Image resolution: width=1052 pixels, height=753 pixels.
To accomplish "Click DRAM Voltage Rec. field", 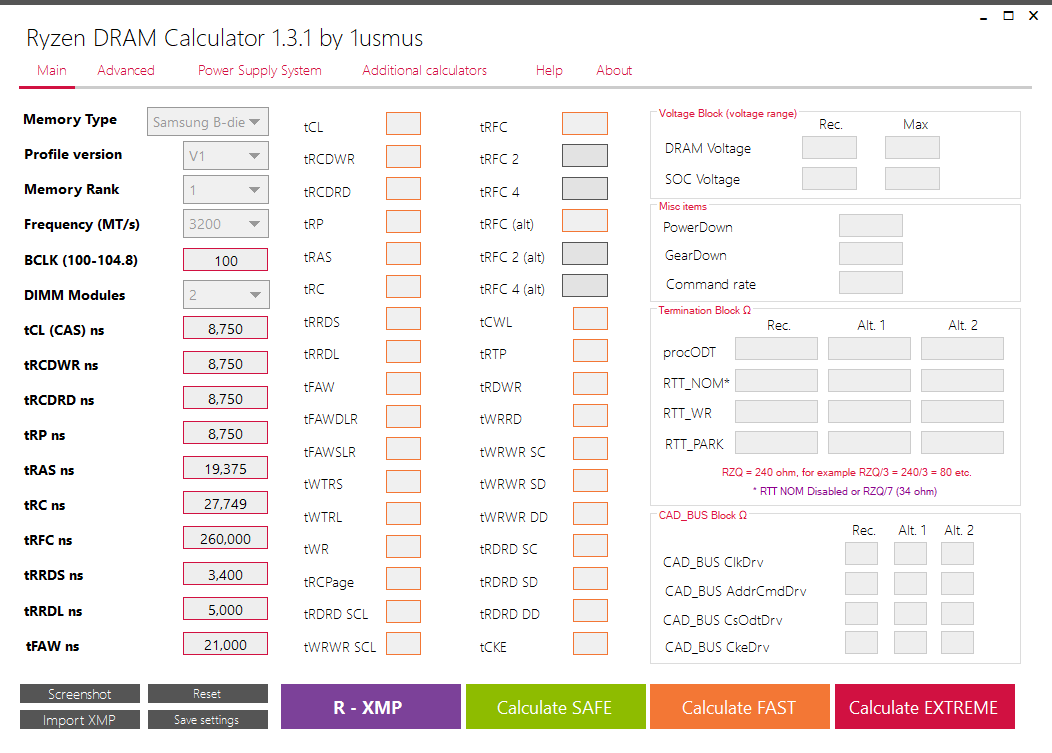I will (x=829, y=148).
